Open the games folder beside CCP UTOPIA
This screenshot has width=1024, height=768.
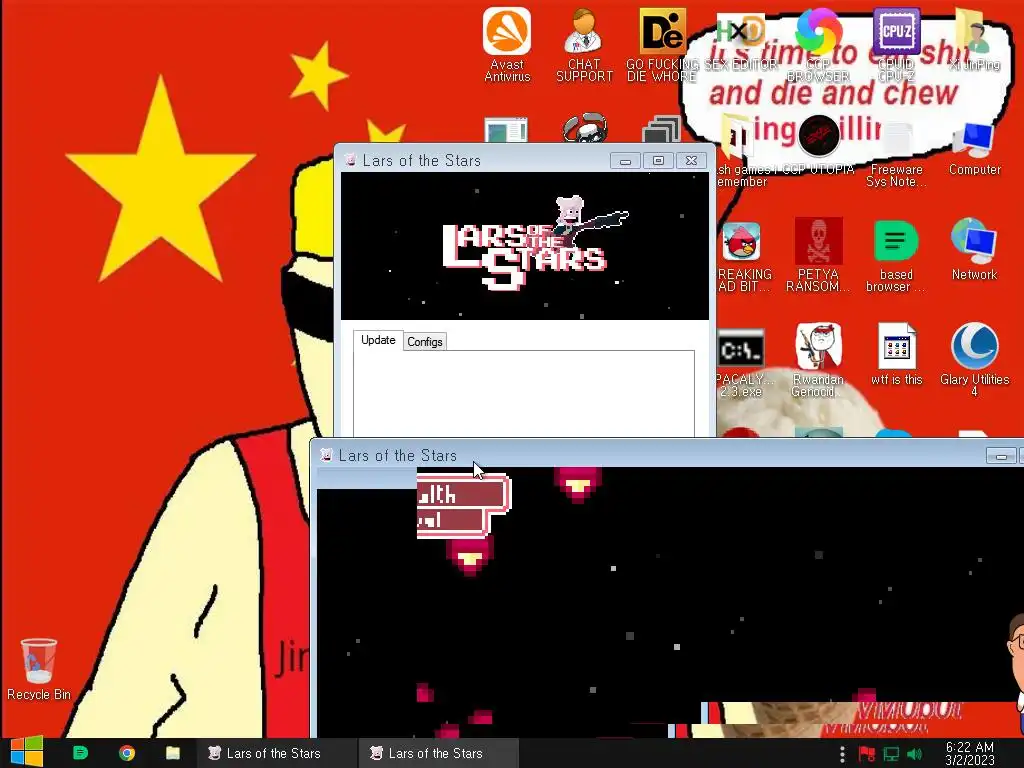(741, 152)
